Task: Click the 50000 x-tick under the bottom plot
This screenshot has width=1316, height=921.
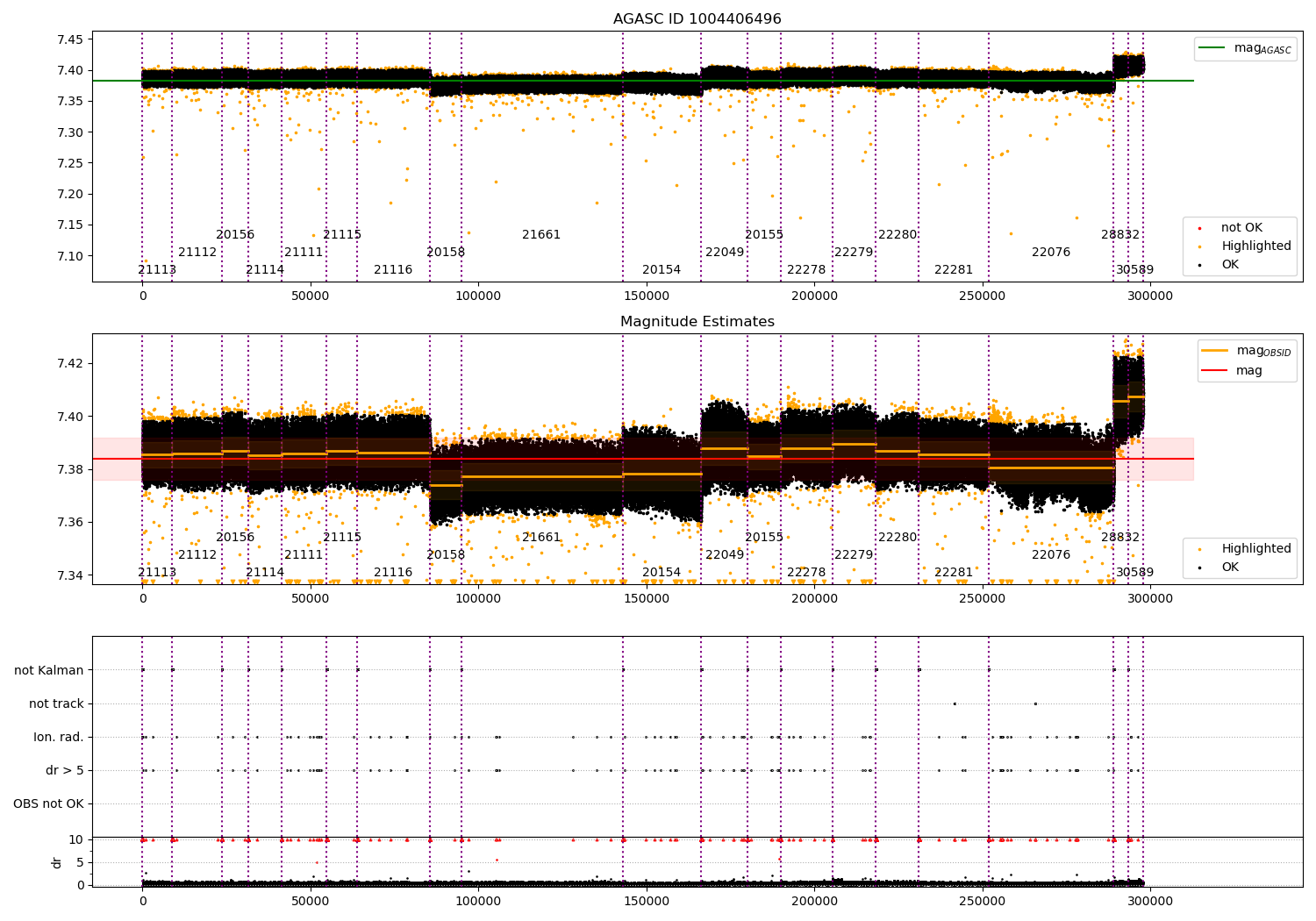Action: [311, 902]
